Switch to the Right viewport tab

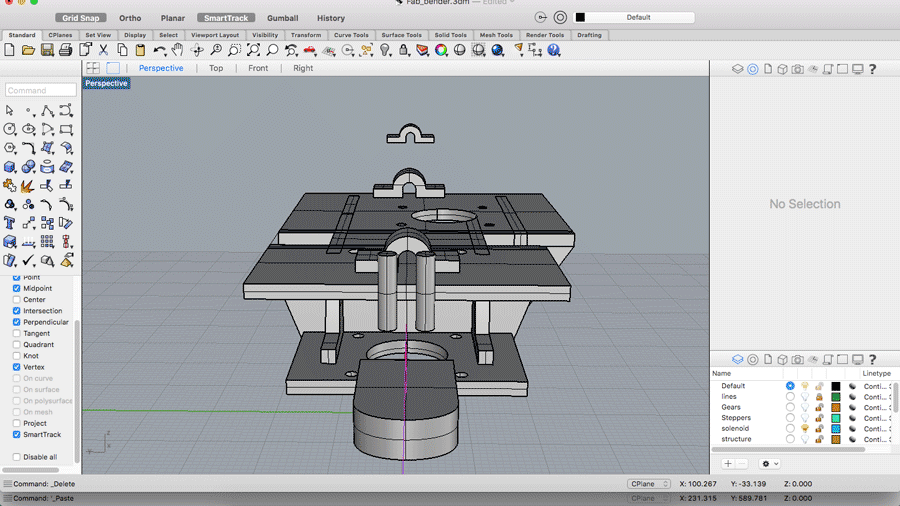[303, 68]
